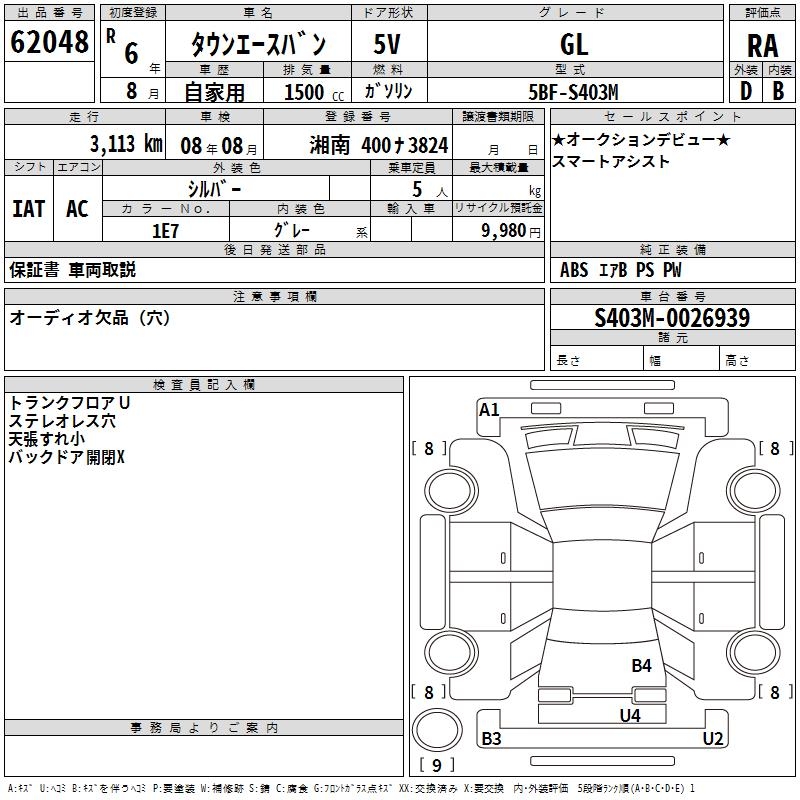800x800 pixels.
Task: Click the air conditioner value AC
Action: (x=77, y=209)
